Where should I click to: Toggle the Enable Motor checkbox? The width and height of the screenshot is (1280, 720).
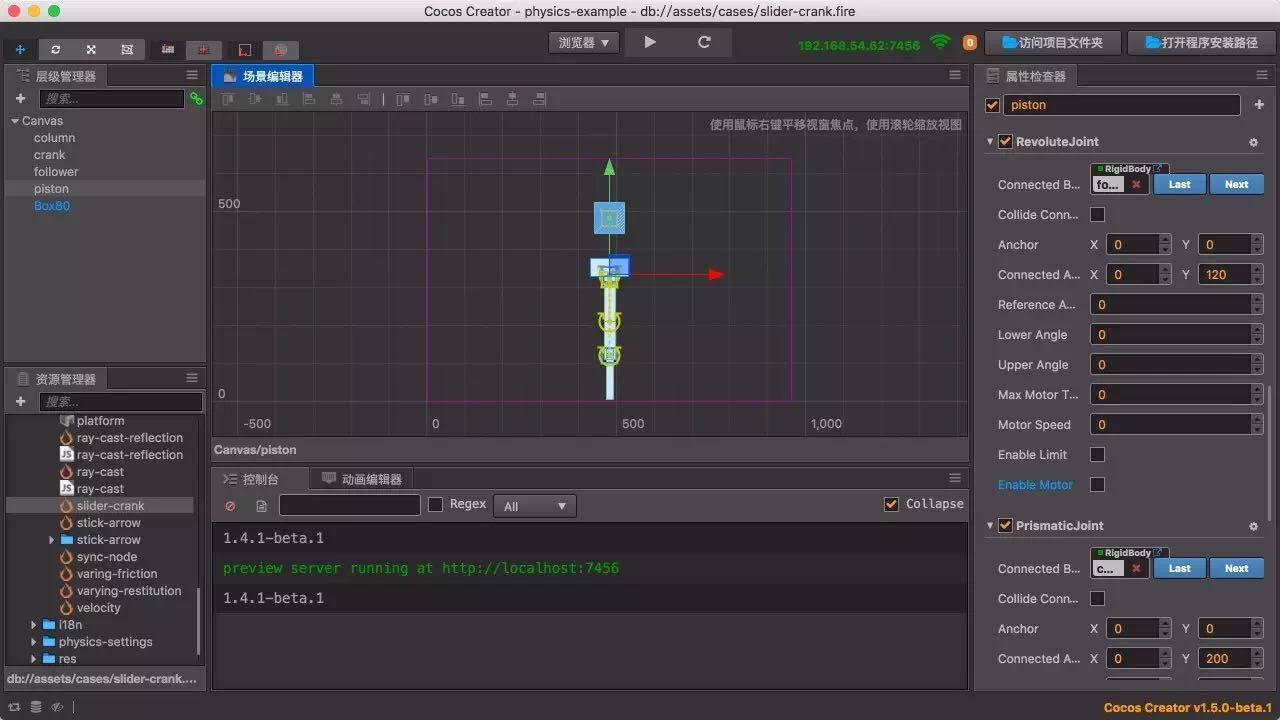click(1097, 484)
